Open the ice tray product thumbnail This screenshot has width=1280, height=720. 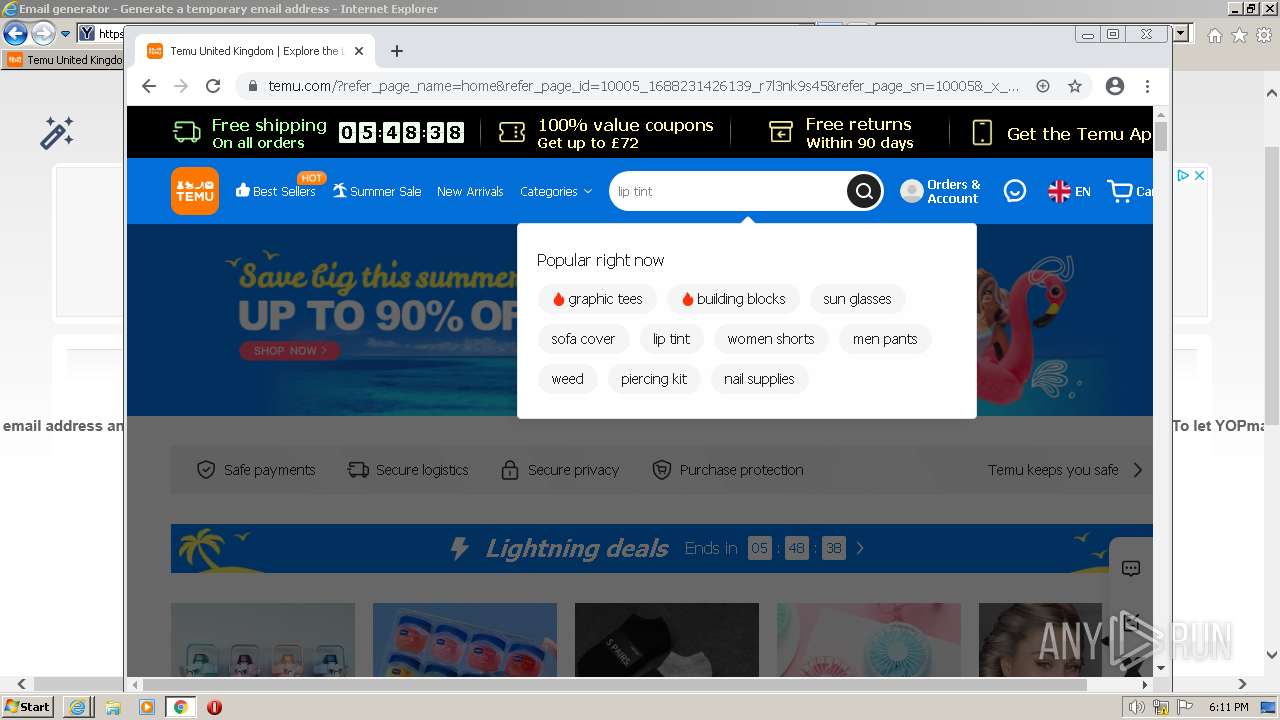(465, 640)
